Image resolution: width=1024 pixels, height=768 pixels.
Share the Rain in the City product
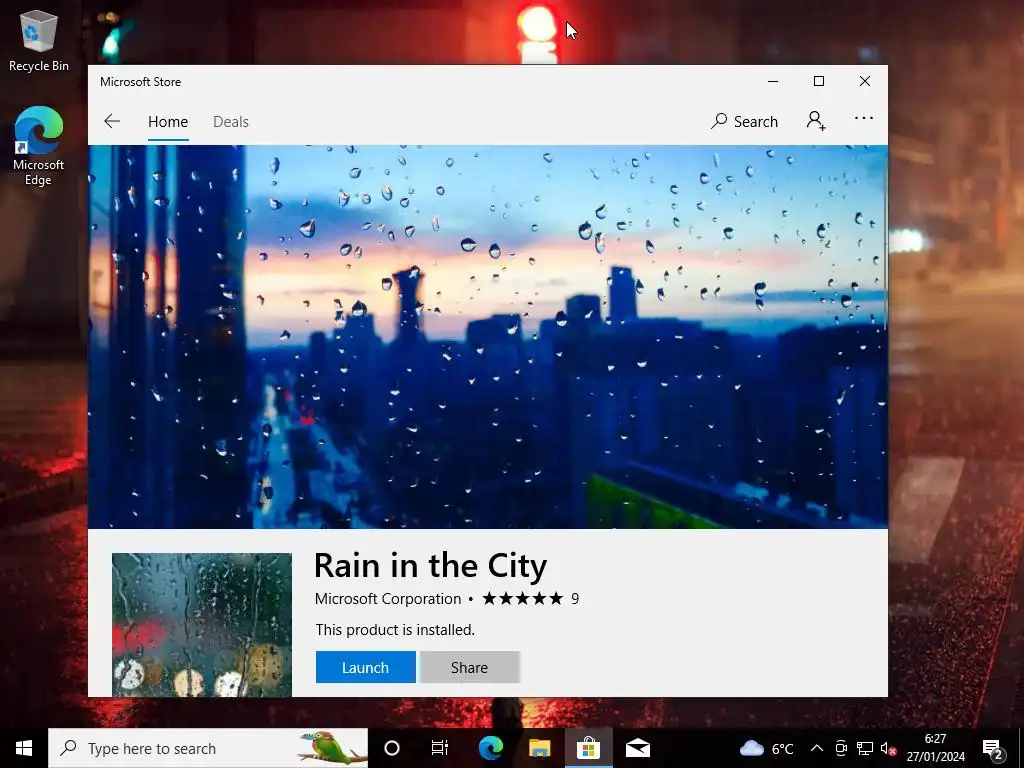point(470,667)
